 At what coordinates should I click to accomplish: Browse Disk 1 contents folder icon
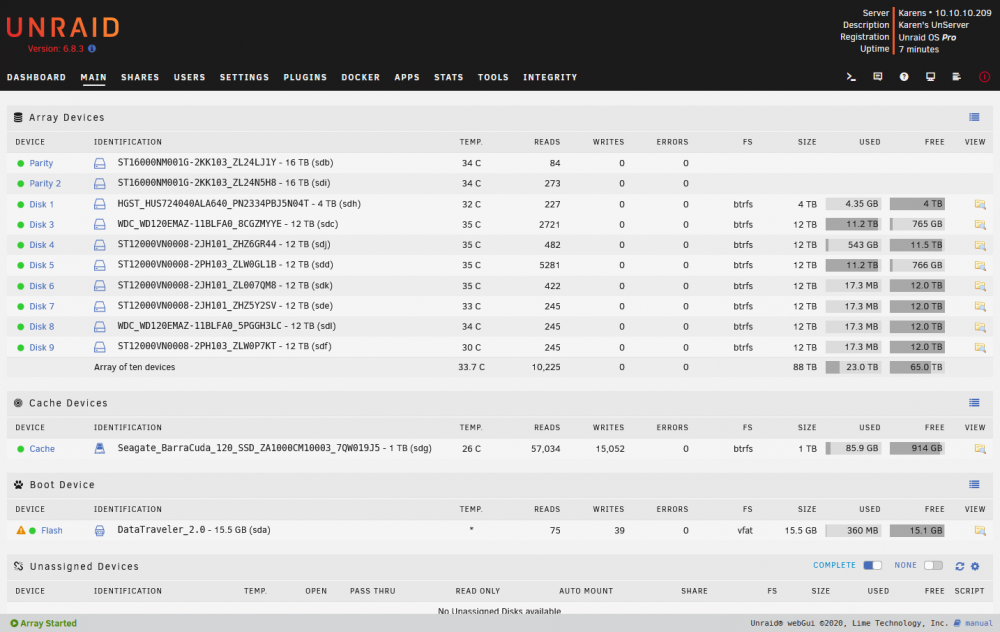tap(980, 204)
